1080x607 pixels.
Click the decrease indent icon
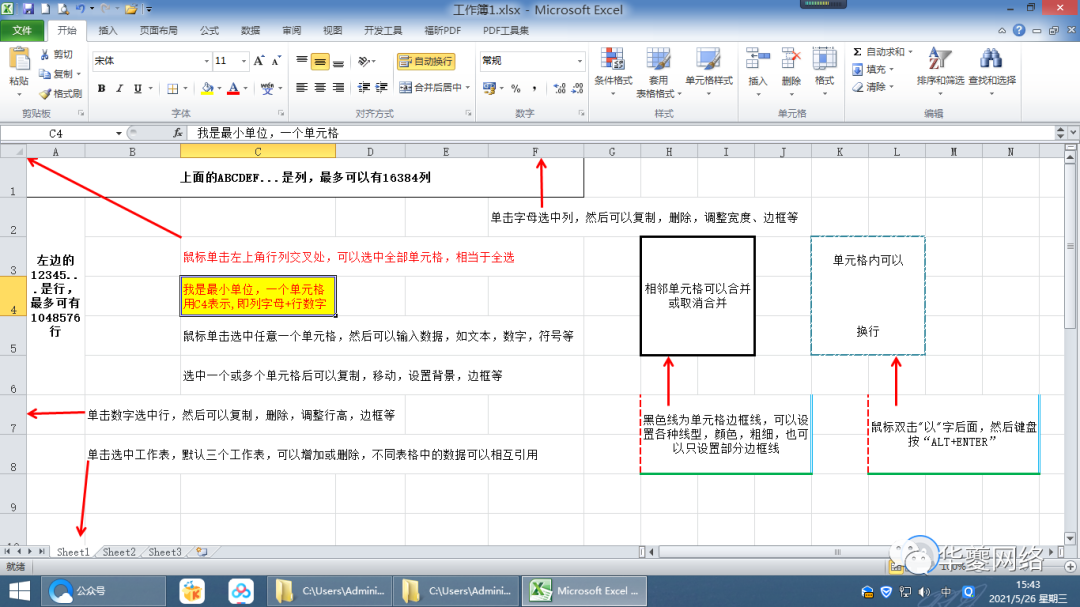pyautogui.click(x=364, y=88)
